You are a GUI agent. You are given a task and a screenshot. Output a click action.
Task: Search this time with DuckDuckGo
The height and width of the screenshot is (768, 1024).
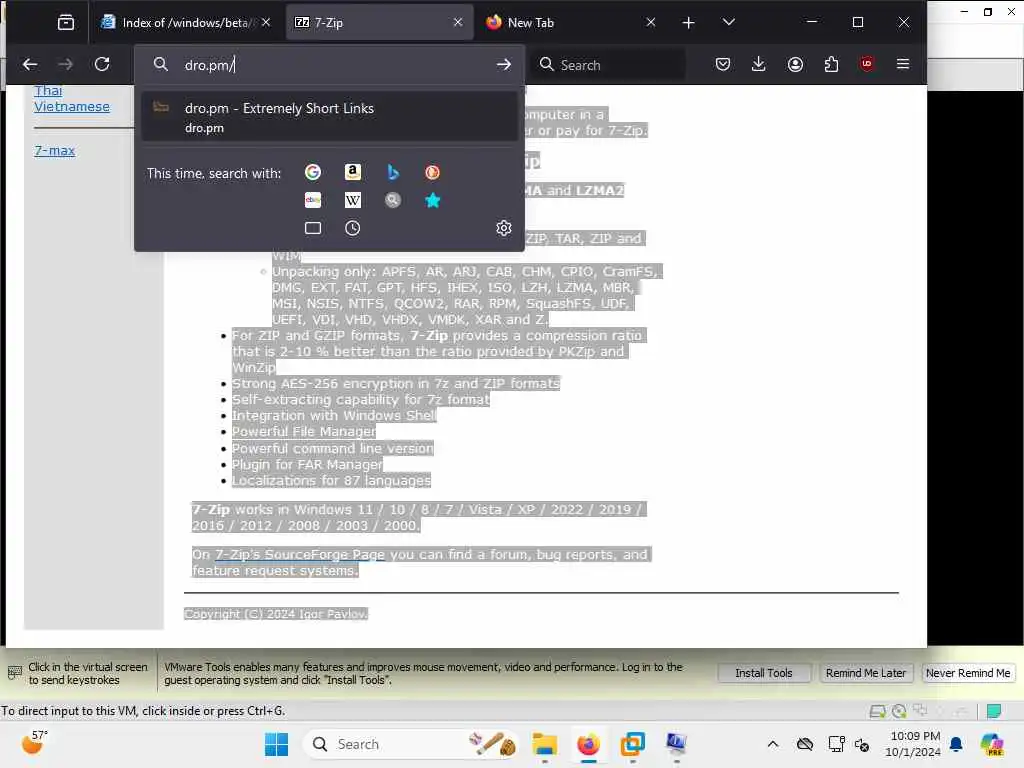432,172
